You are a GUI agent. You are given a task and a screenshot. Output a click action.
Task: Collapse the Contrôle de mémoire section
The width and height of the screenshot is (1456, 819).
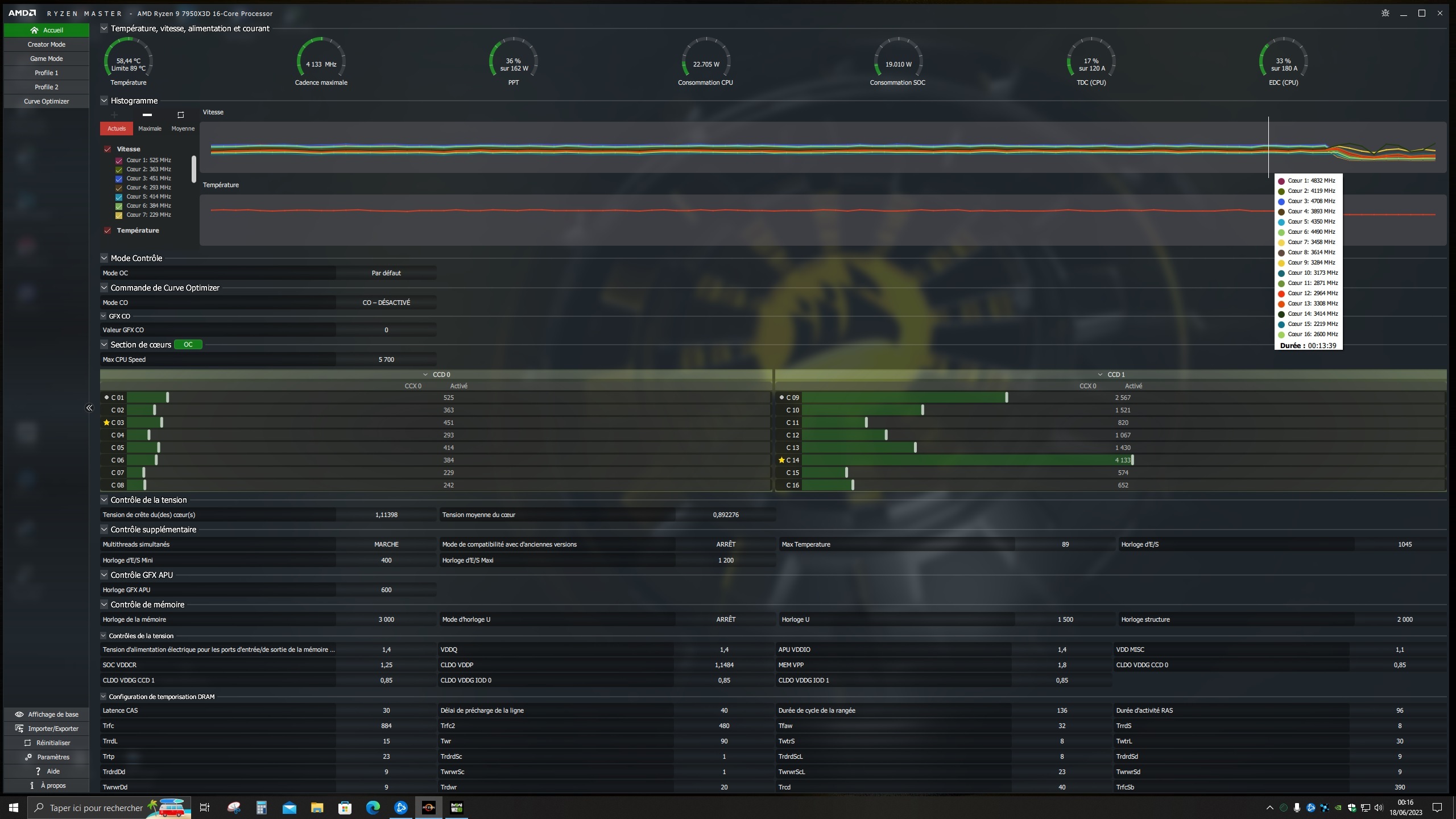104,605
